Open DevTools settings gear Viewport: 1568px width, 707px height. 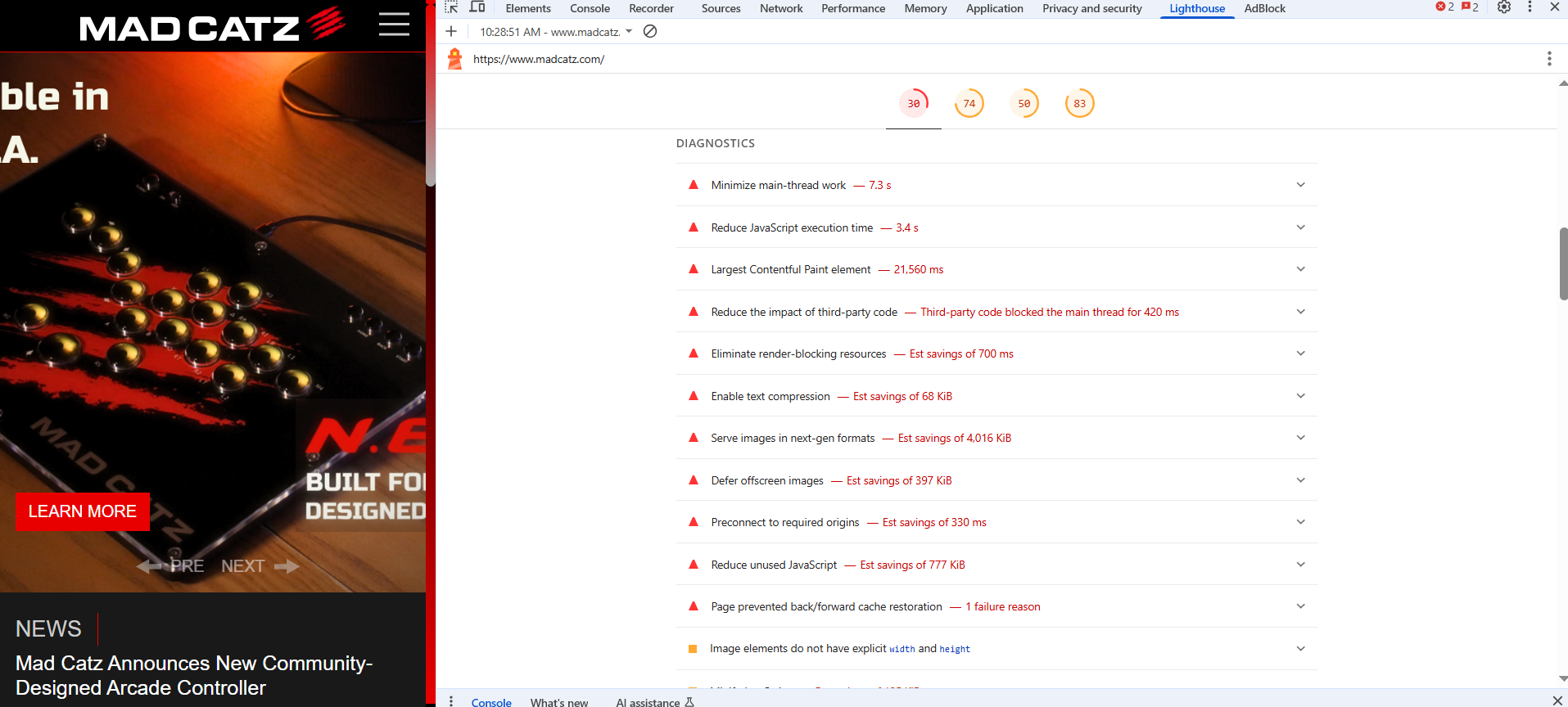(x=1504, y=7)
